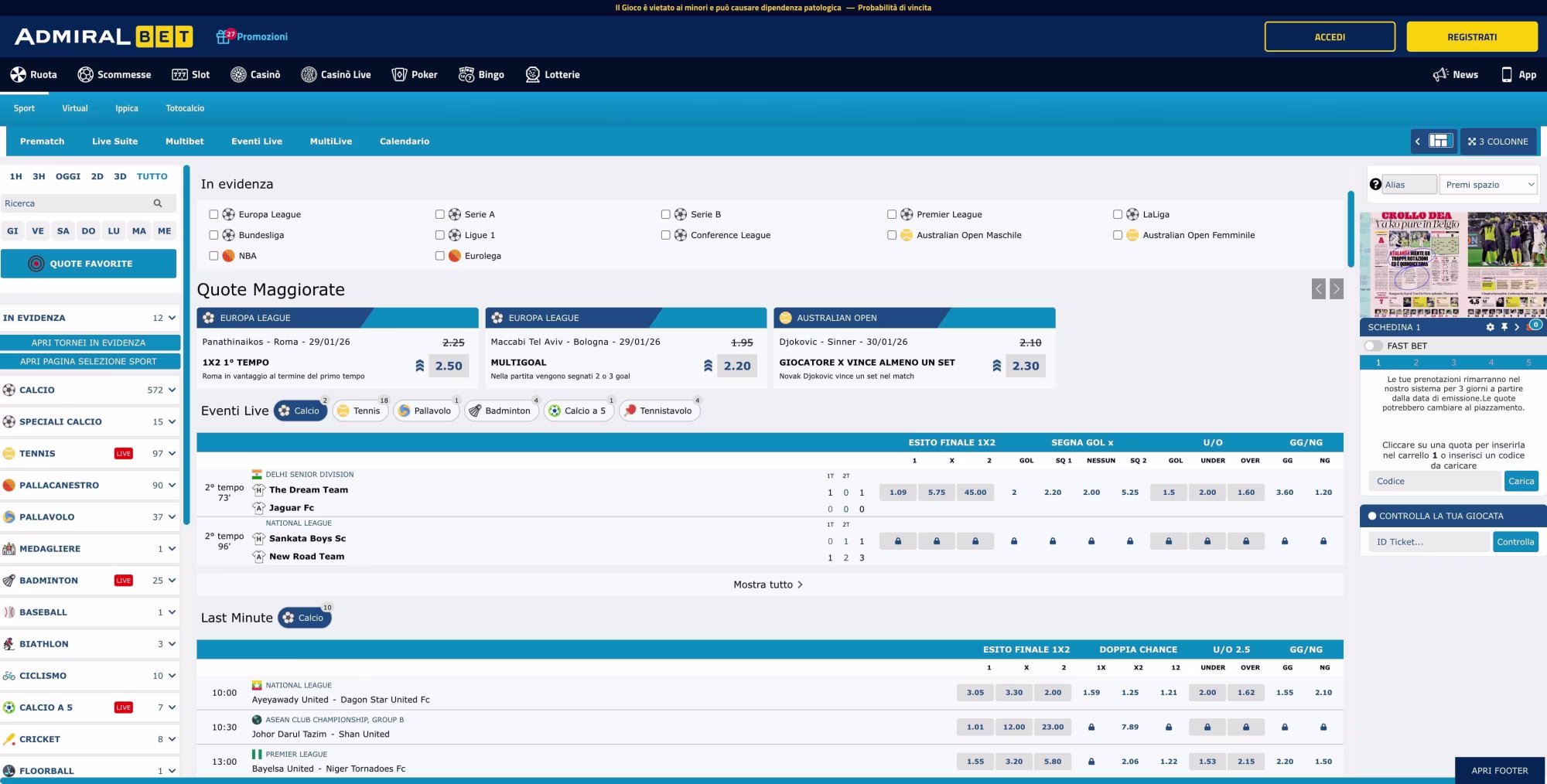Expand the BASEBALL category chevron
Screen dimensions: 1547x784
[x=172, y=612]
